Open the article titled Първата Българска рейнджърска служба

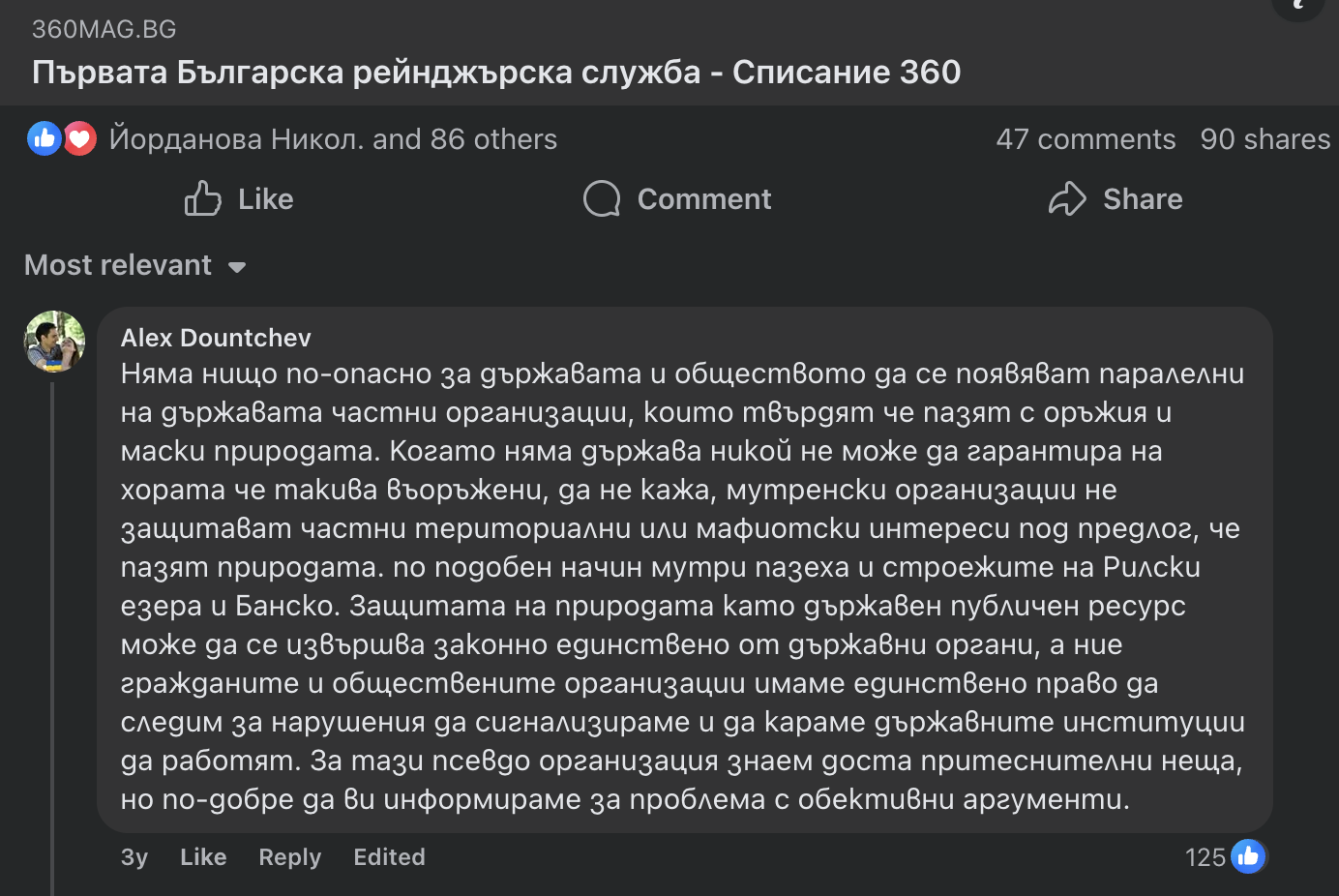(496, 73)
